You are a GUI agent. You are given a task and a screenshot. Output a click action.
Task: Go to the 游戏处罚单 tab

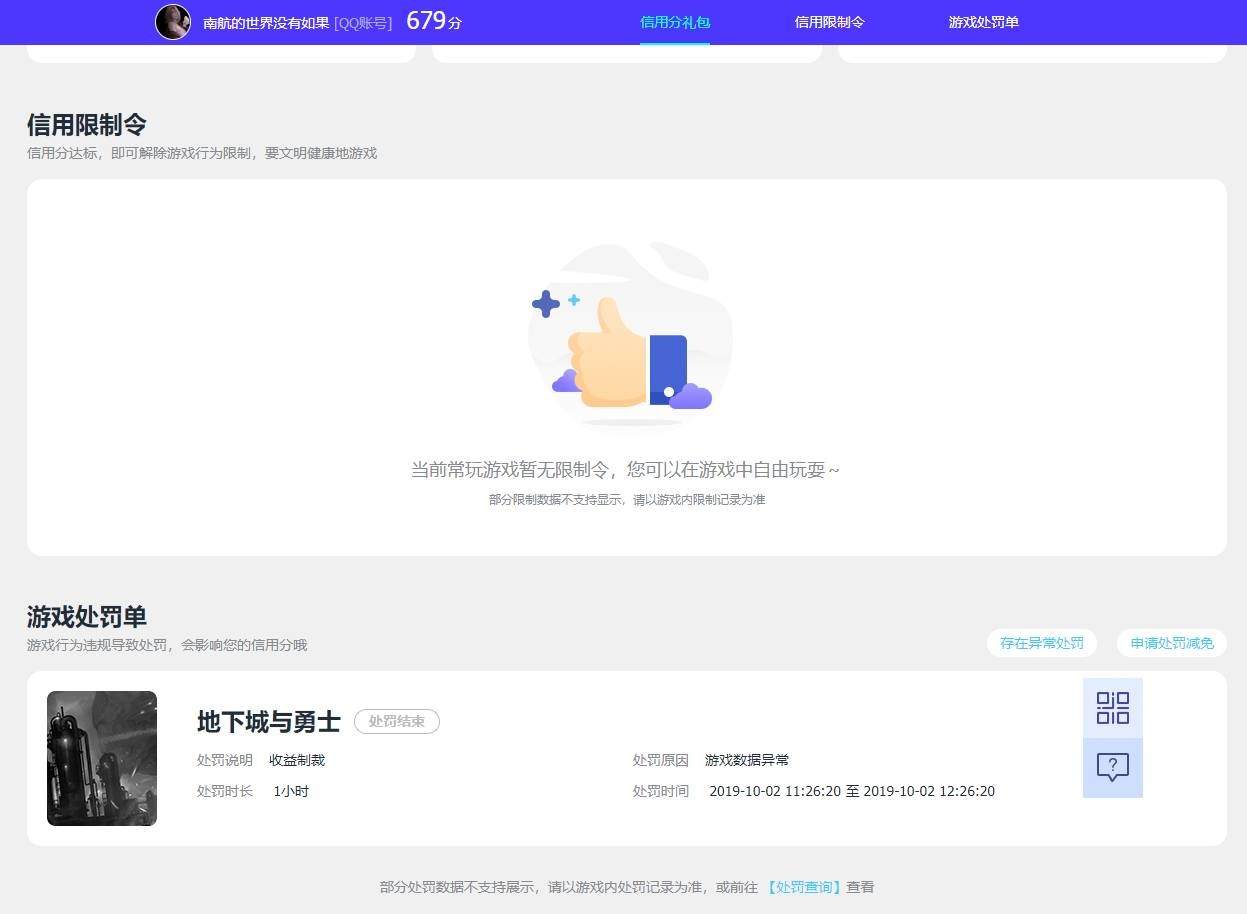point(983,22)
